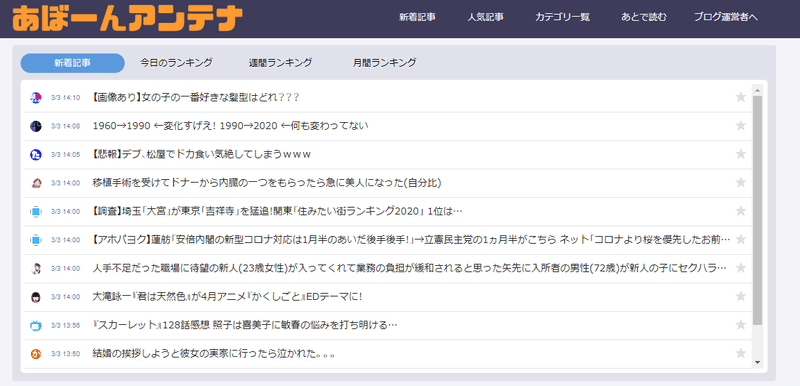The width and height of the screenshot is (800, 386).
Task: Switch to 月間ランキング tab
Action: 384,63
